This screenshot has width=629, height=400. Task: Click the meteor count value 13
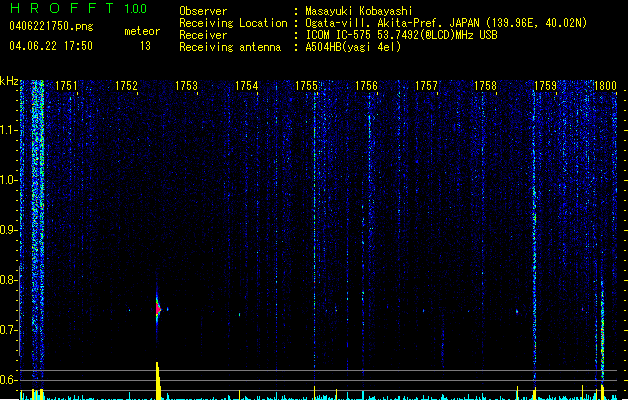[145, 46]
